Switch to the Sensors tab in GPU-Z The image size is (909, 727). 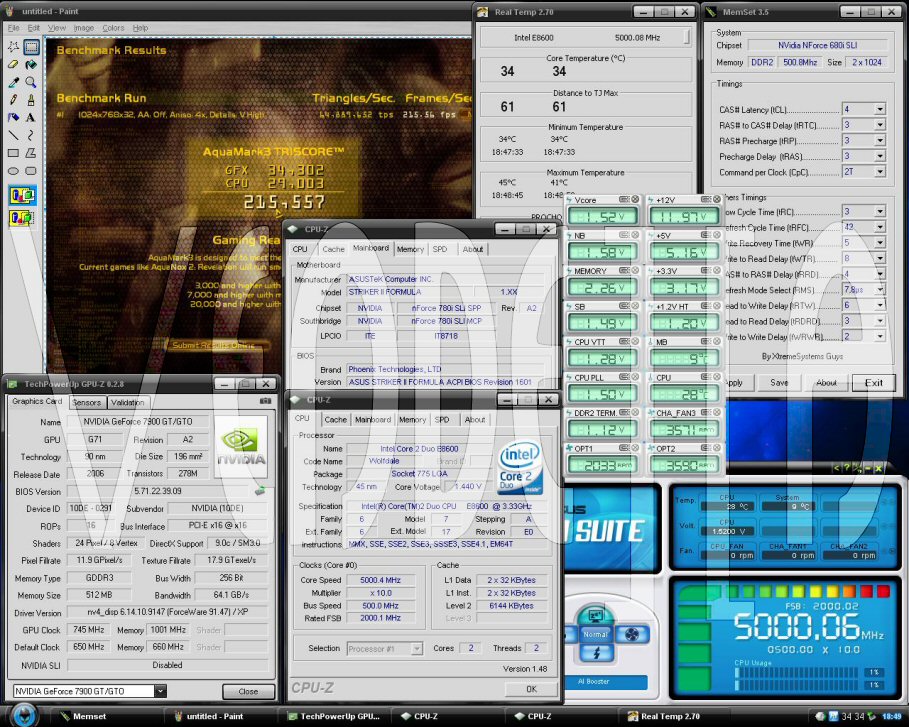coord(87,402)
